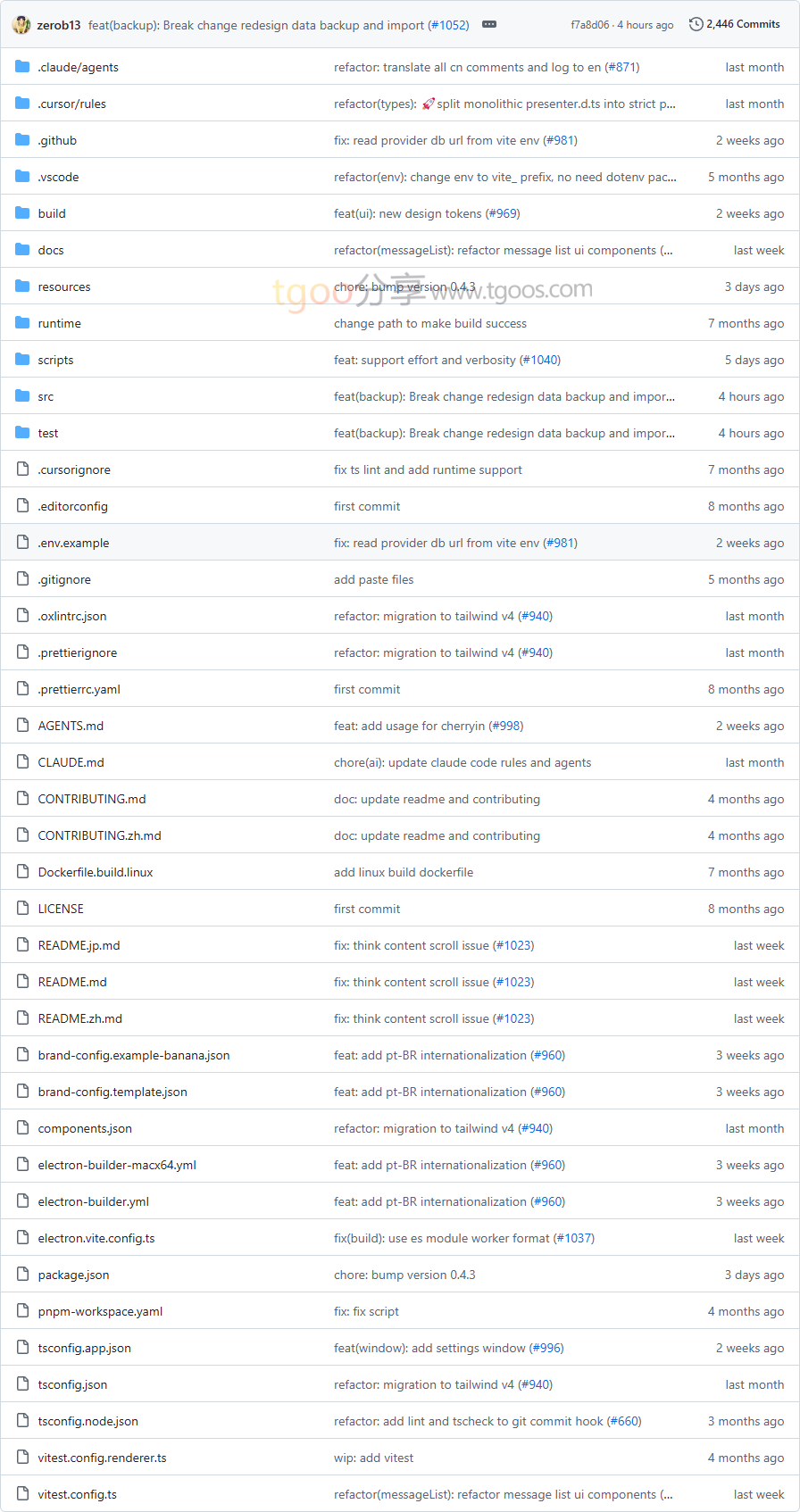
Task: Click the .github folder icon
Action: point(22,140)
